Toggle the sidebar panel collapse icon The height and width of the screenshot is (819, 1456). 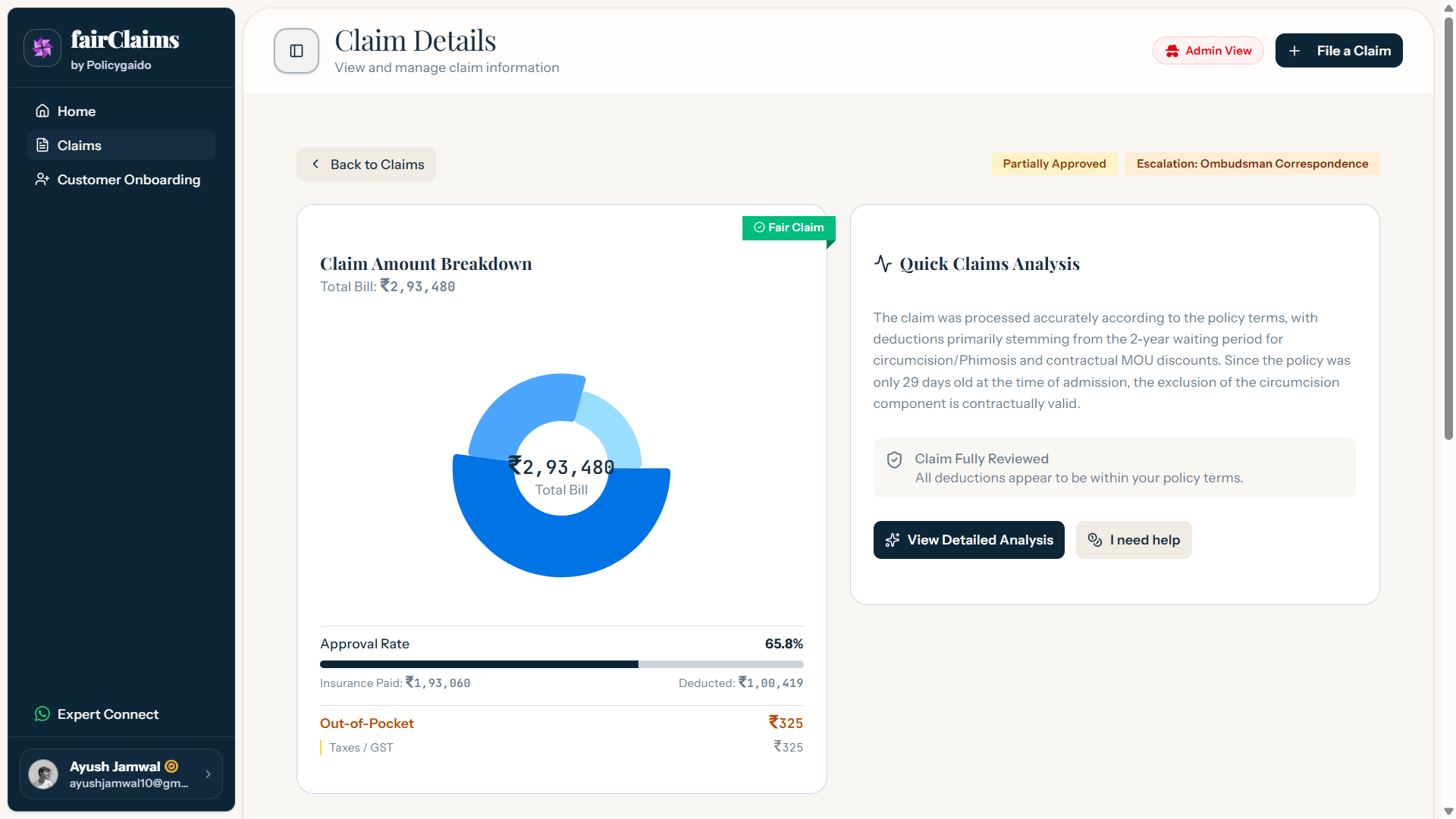[x=296, y=51]
